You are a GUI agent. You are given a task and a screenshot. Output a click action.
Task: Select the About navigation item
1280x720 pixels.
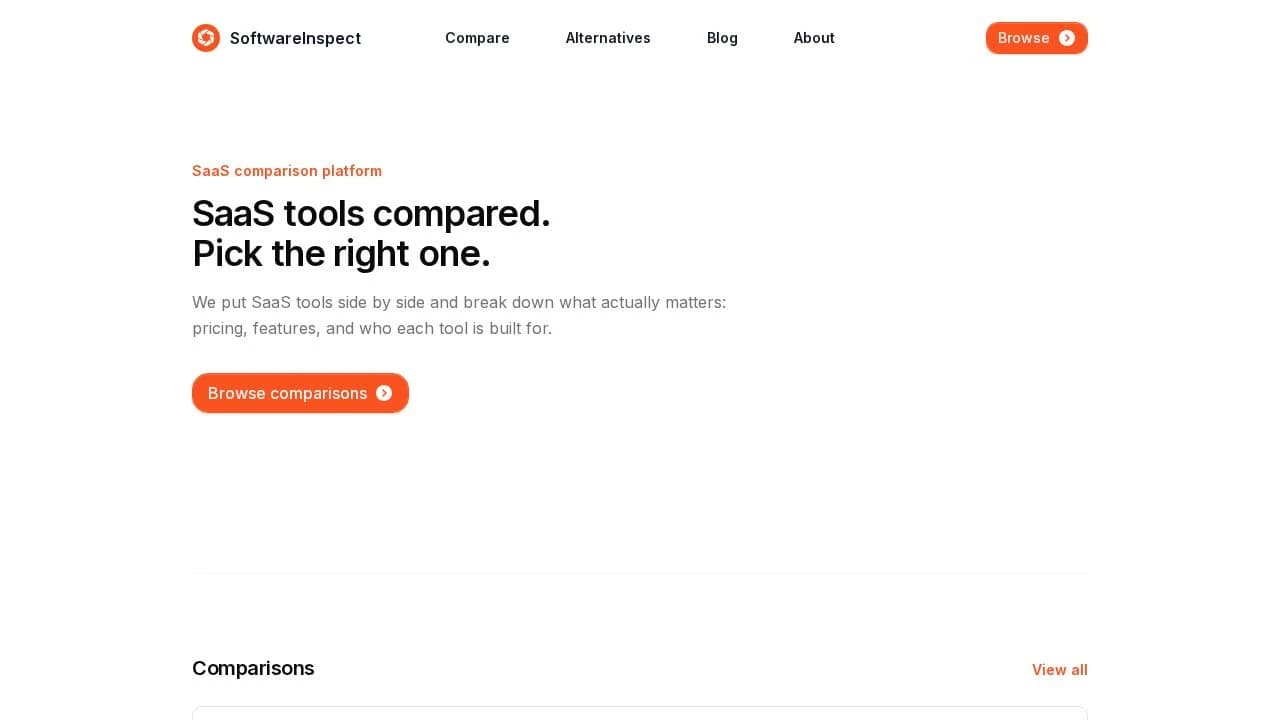[814, 38]
